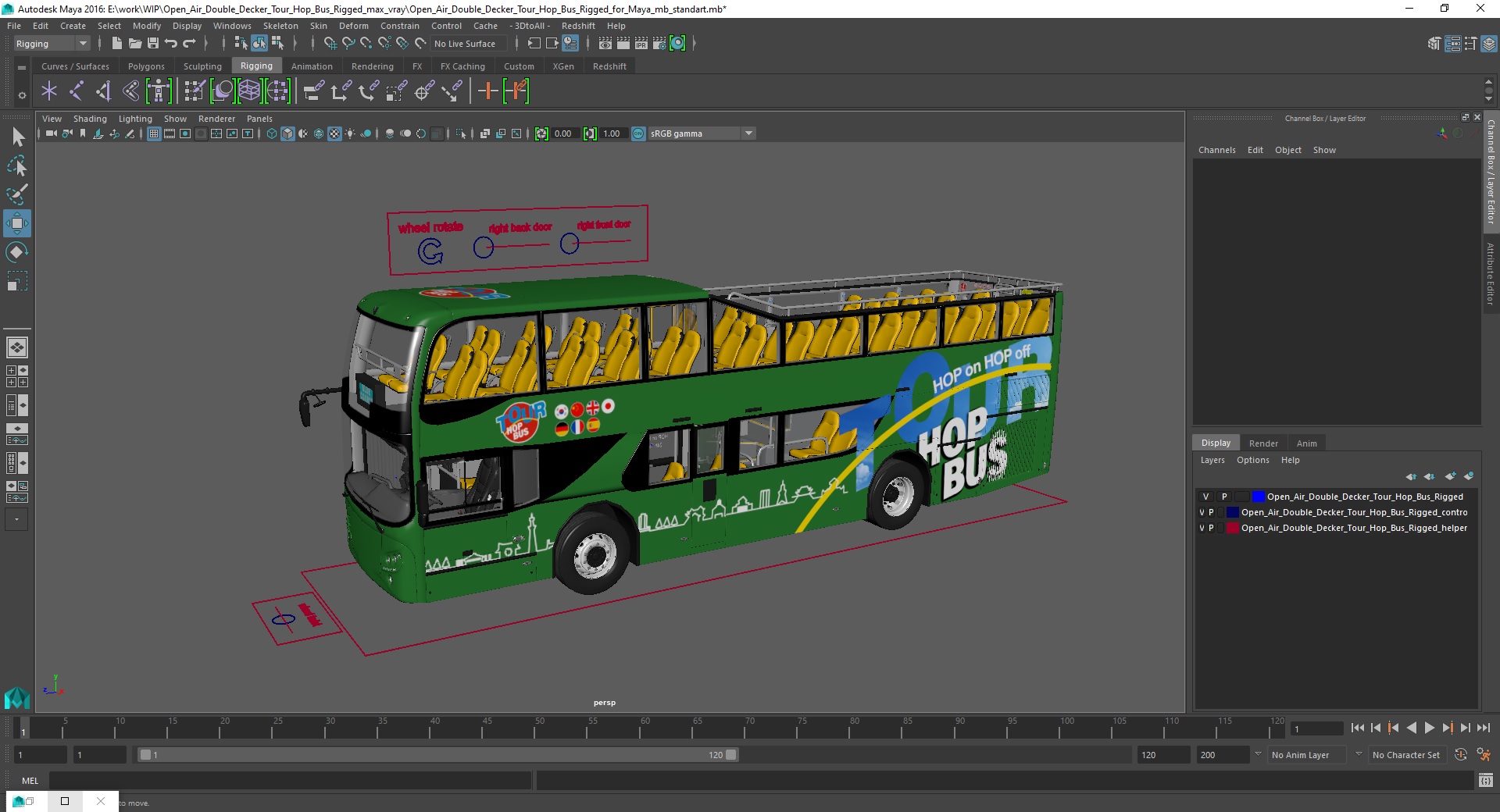Switch to the Animation shelf tab
The width and height of the screenshot is (1500, 812).
[312, 66]
